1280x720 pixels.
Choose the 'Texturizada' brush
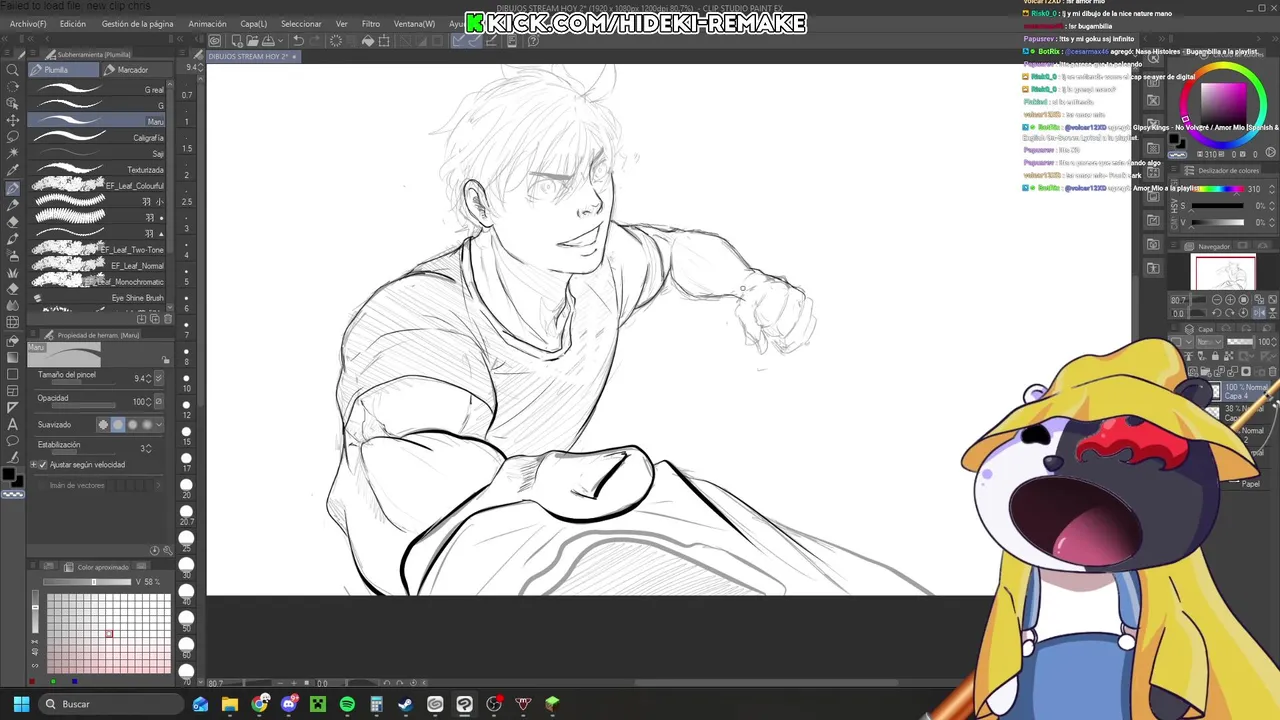tap(98, 170)
